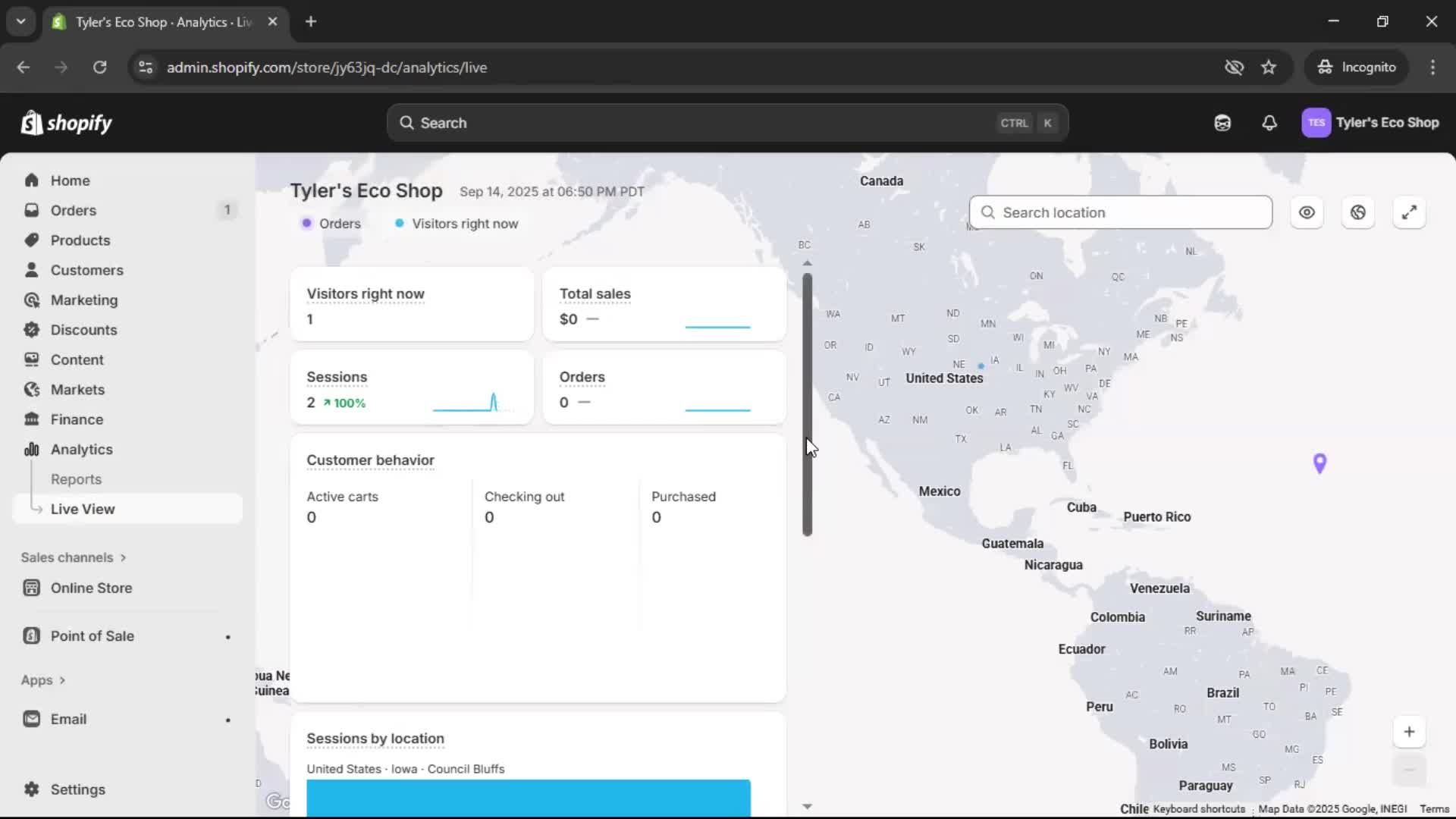Reload the page

(99, 67)
